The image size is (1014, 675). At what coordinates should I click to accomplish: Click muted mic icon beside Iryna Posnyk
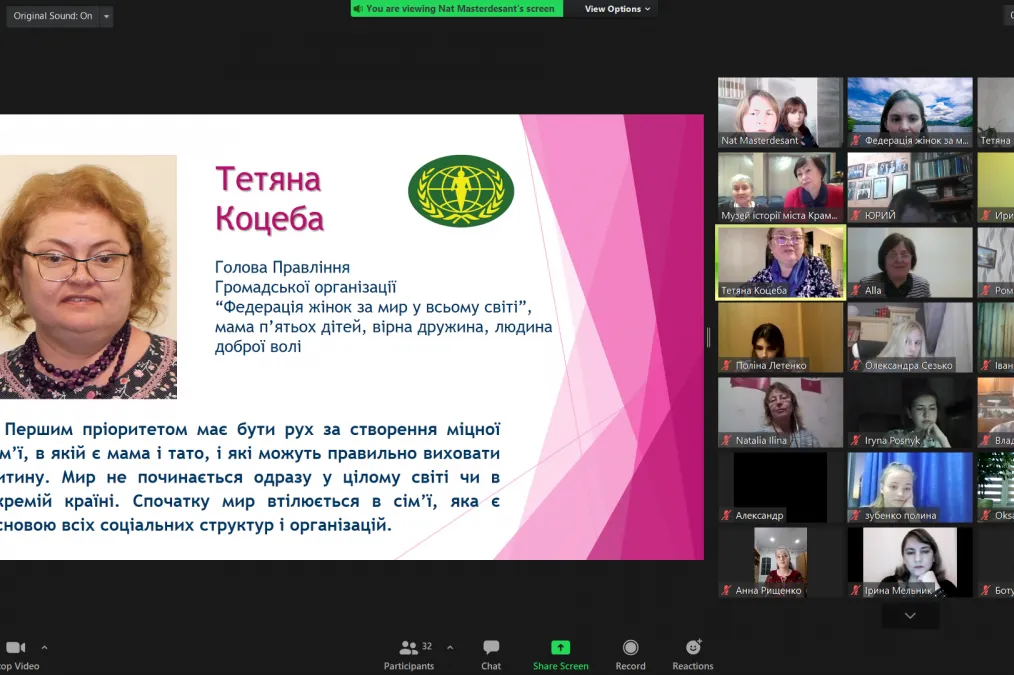click(856, 440)
